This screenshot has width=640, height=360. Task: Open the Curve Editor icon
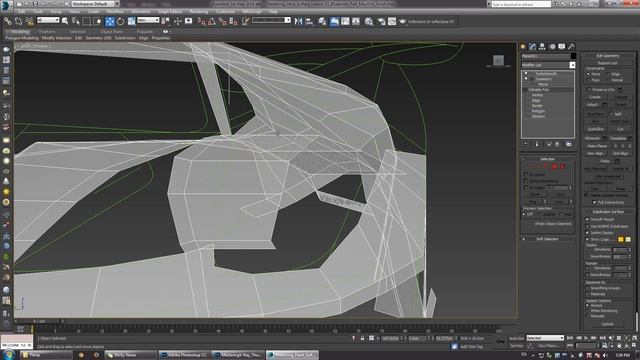coord(345,21)
